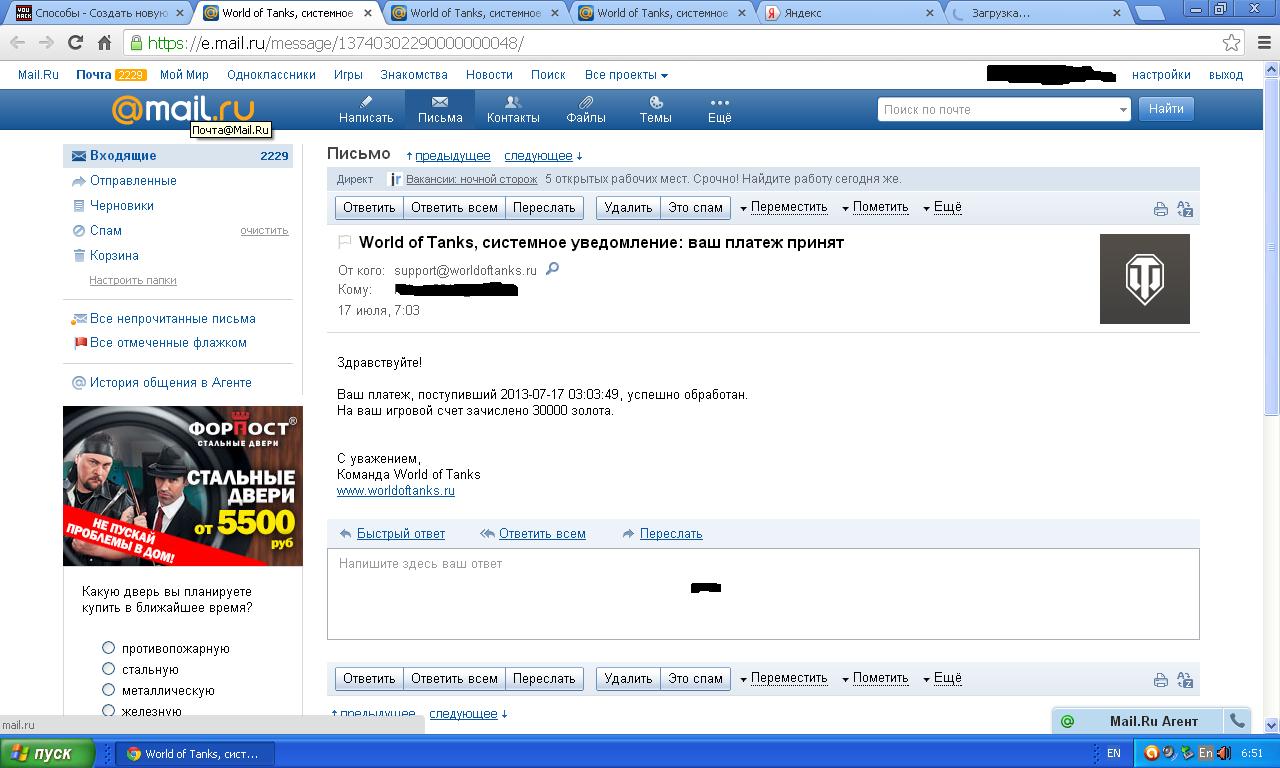The height and width of the screenshot is (768, 1280).
Task: Click the World of Tanks sender avatar
Action: click(1145, 279)
